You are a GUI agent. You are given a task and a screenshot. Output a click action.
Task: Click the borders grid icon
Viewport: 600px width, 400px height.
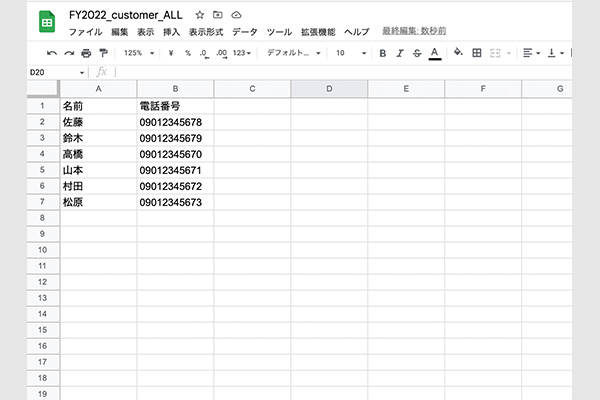pyautogui.click(x=477, y=53)
